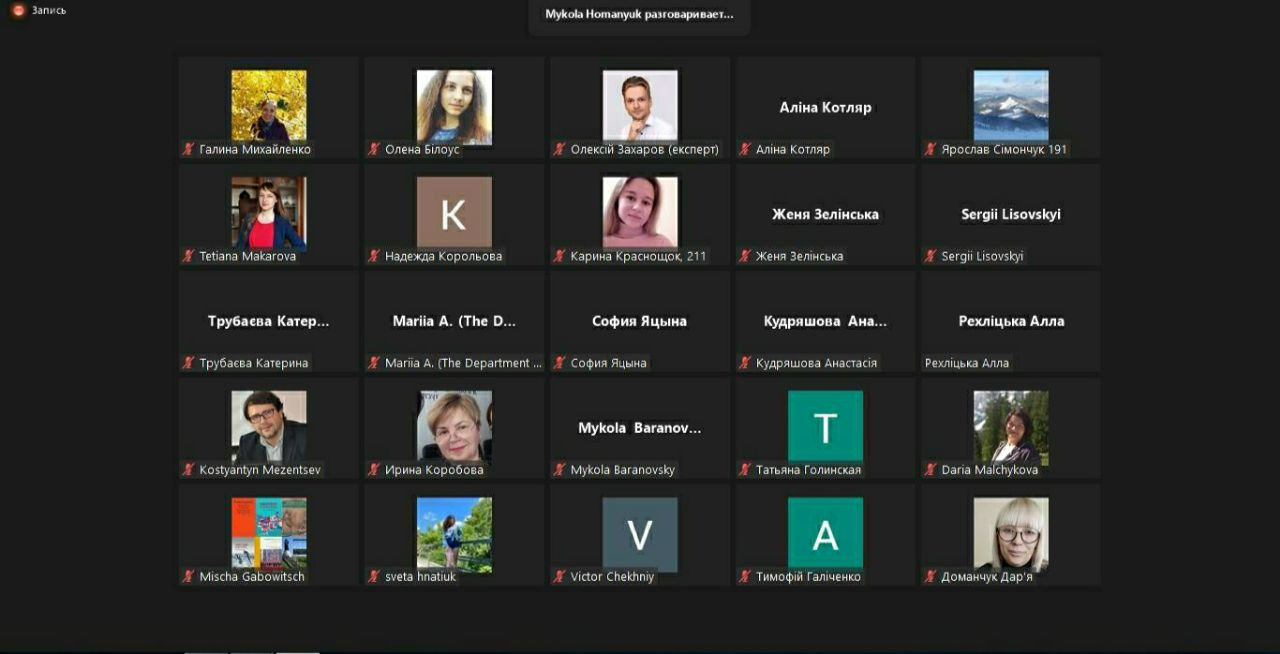Select Тимофій Галіченко avatar with letter A

coord(825,533)
